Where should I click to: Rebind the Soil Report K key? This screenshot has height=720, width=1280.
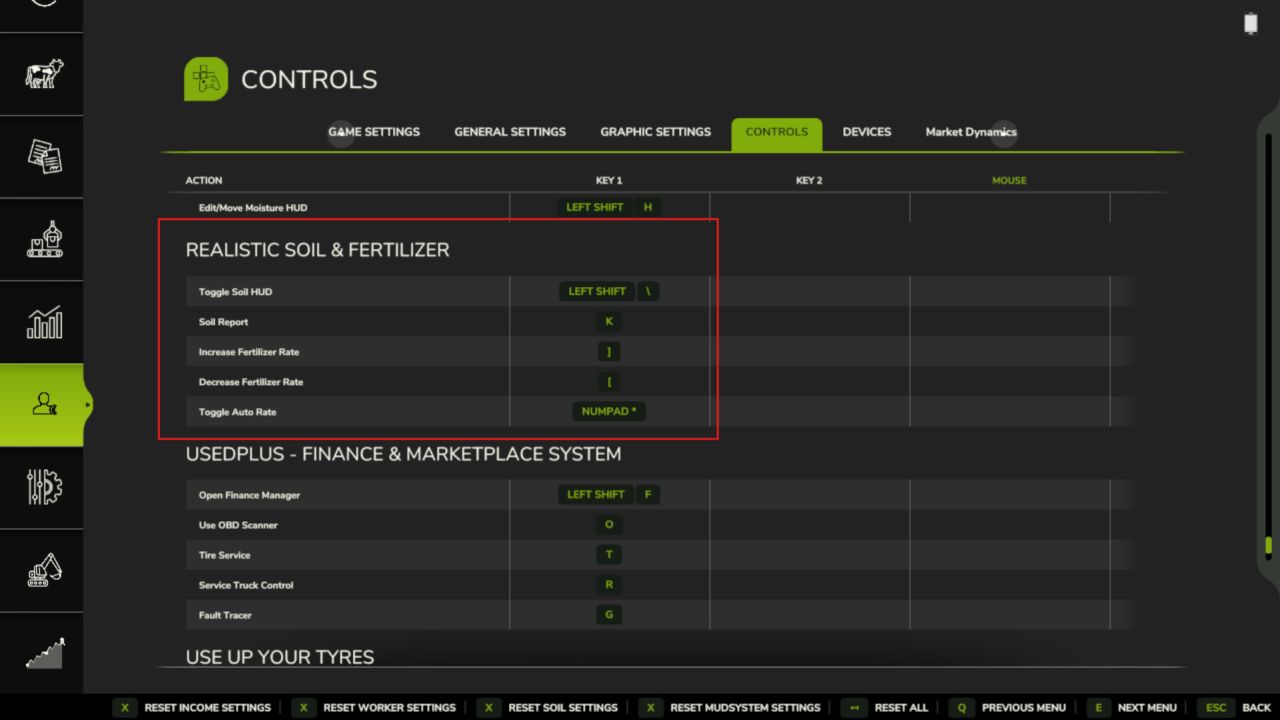[609, 322]
